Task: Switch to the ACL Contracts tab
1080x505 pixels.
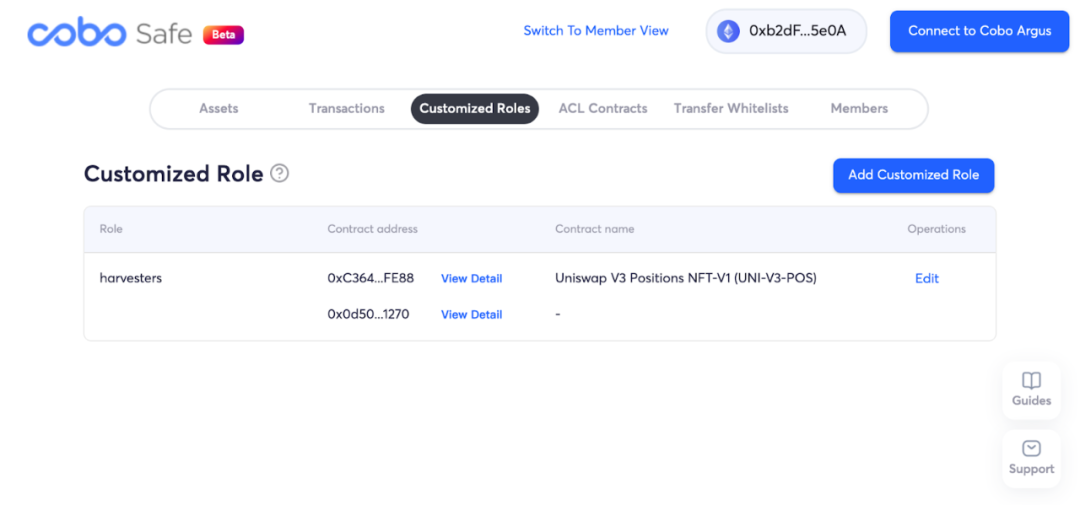Action: 603,109
